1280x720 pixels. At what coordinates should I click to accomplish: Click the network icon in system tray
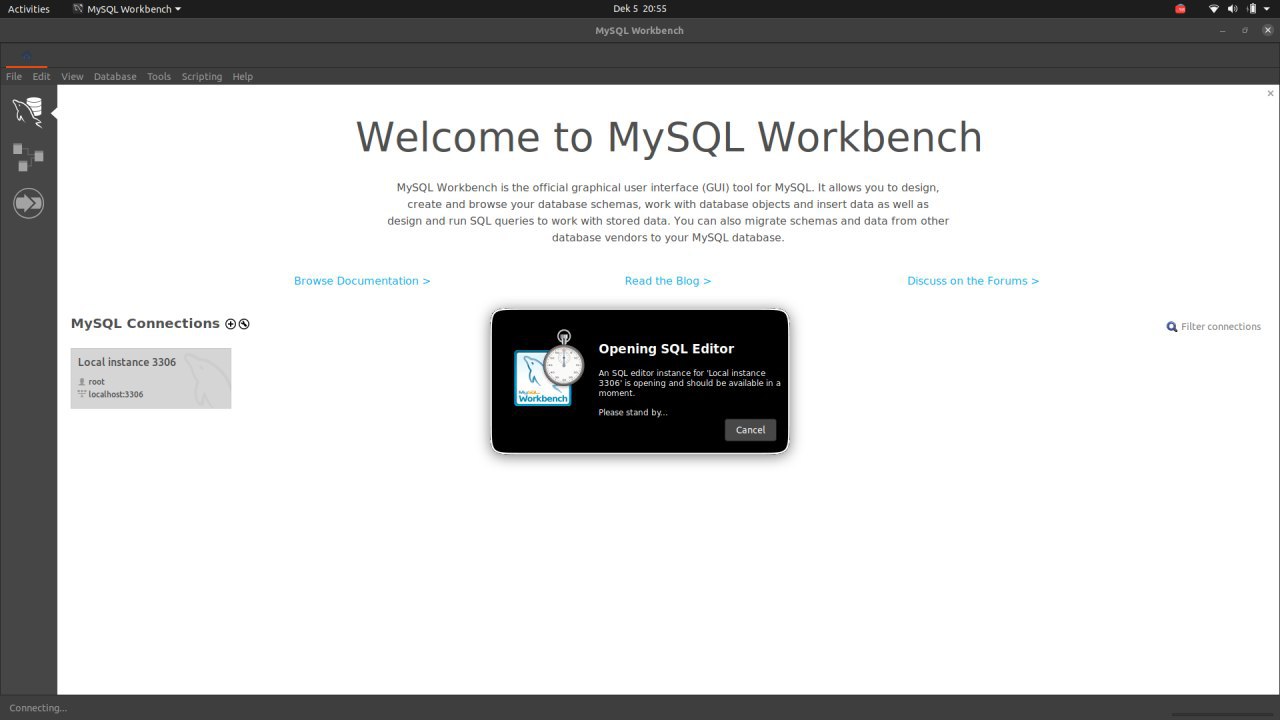point(1214,9)
